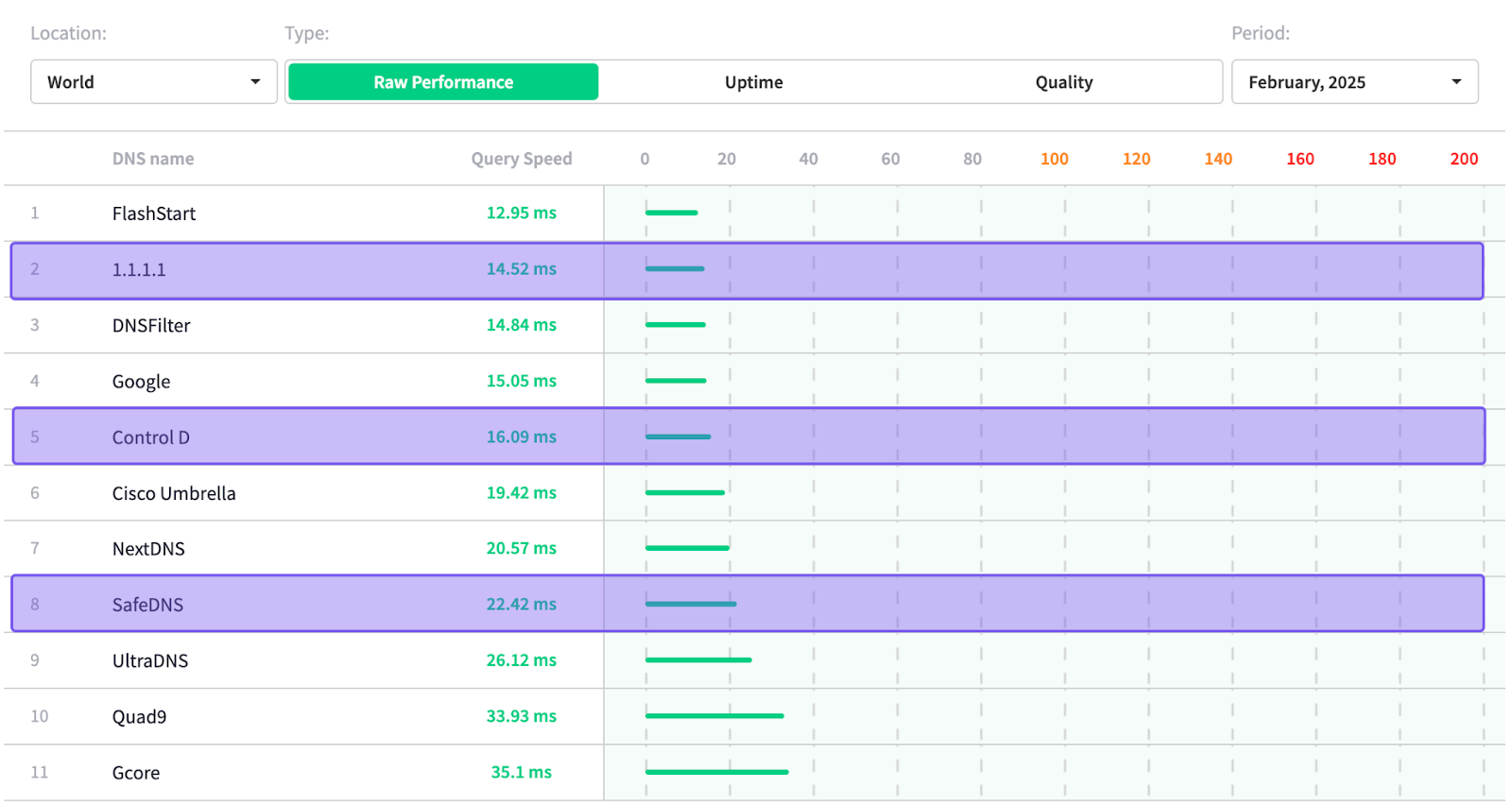Select the Cisco Umbrella DNS name
The width and height of the screenshot is (1512, 805).
(x=174, y=493)
